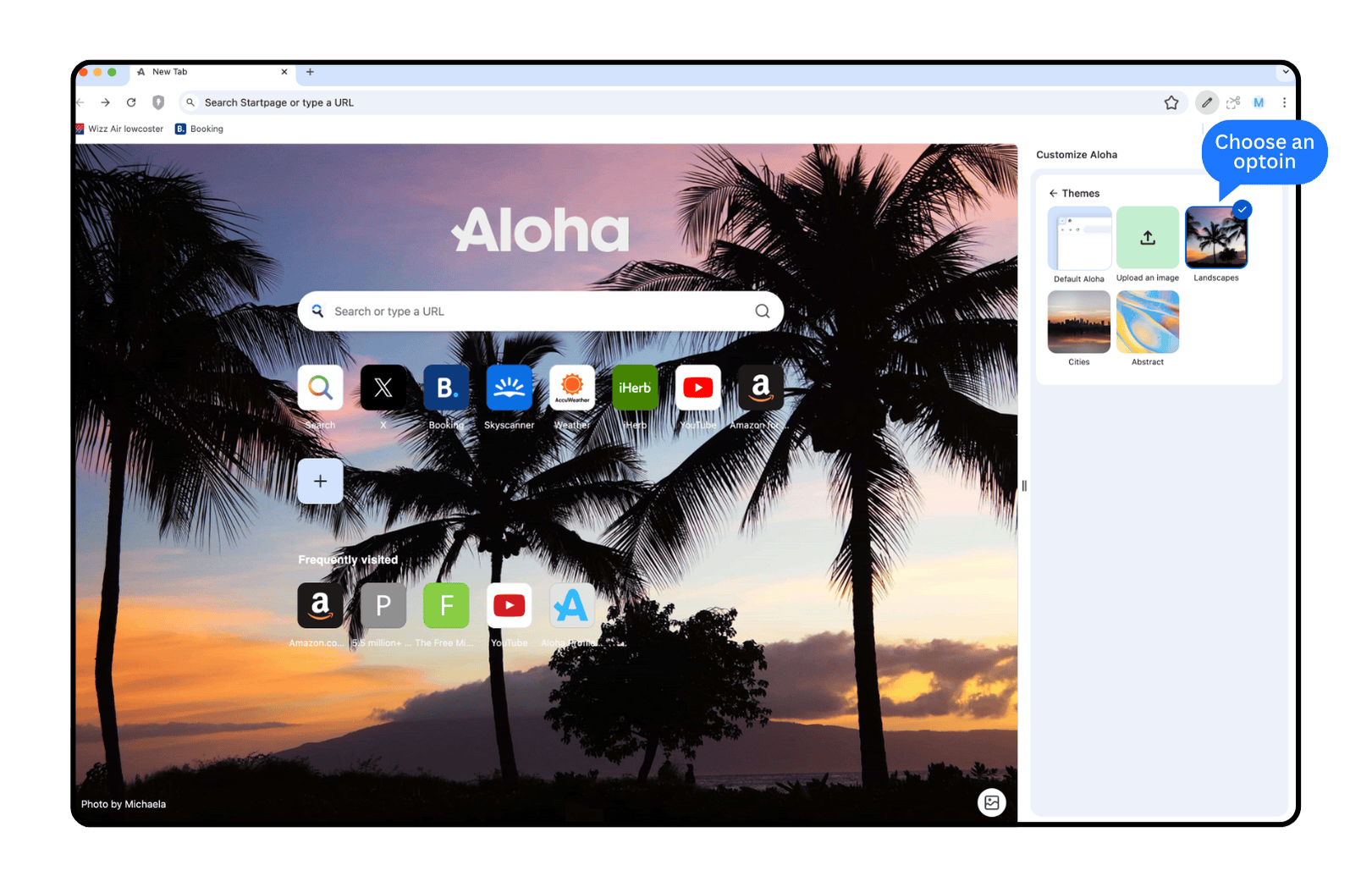Open the Search speed dial tile
Screen dimensions: 1372x887
click(x=320, y=388)
